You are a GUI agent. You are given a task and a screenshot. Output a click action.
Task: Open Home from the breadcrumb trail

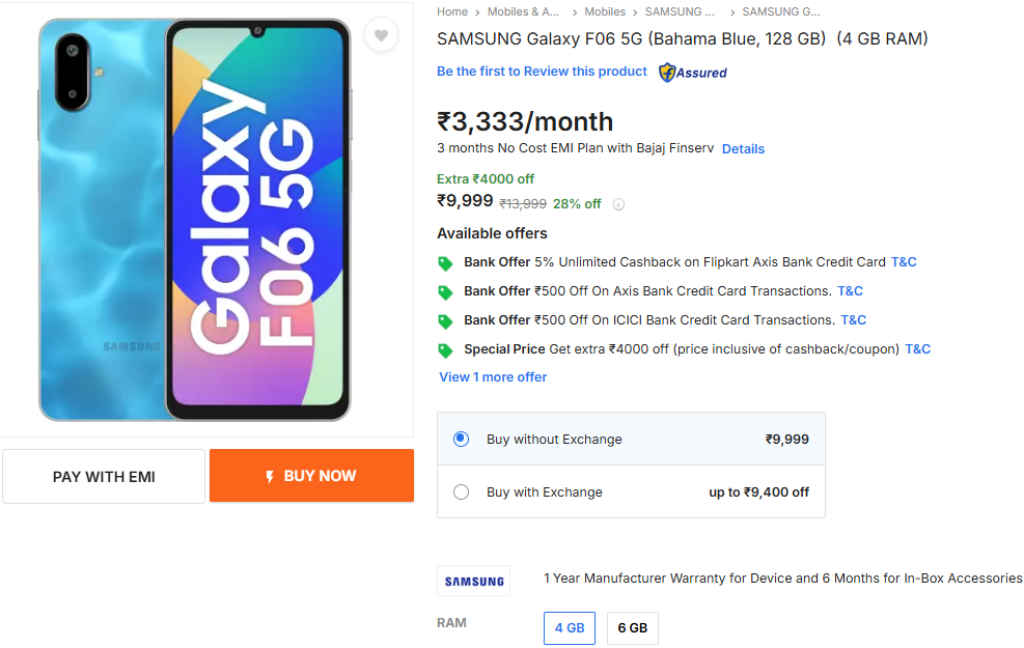coord(451,12)
